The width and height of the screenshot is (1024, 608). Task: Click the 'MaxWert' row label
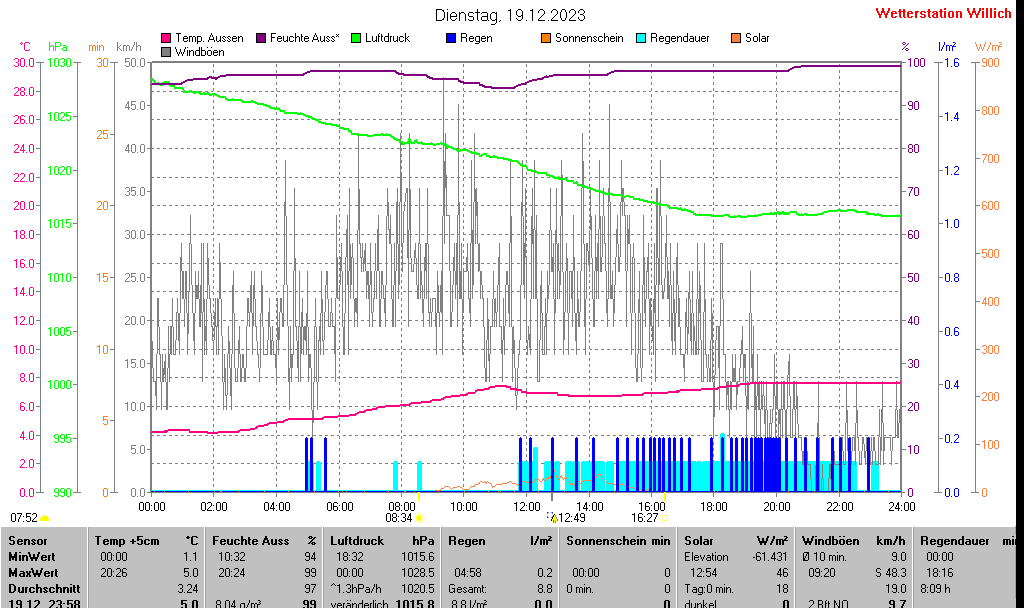tap(34, 573)
